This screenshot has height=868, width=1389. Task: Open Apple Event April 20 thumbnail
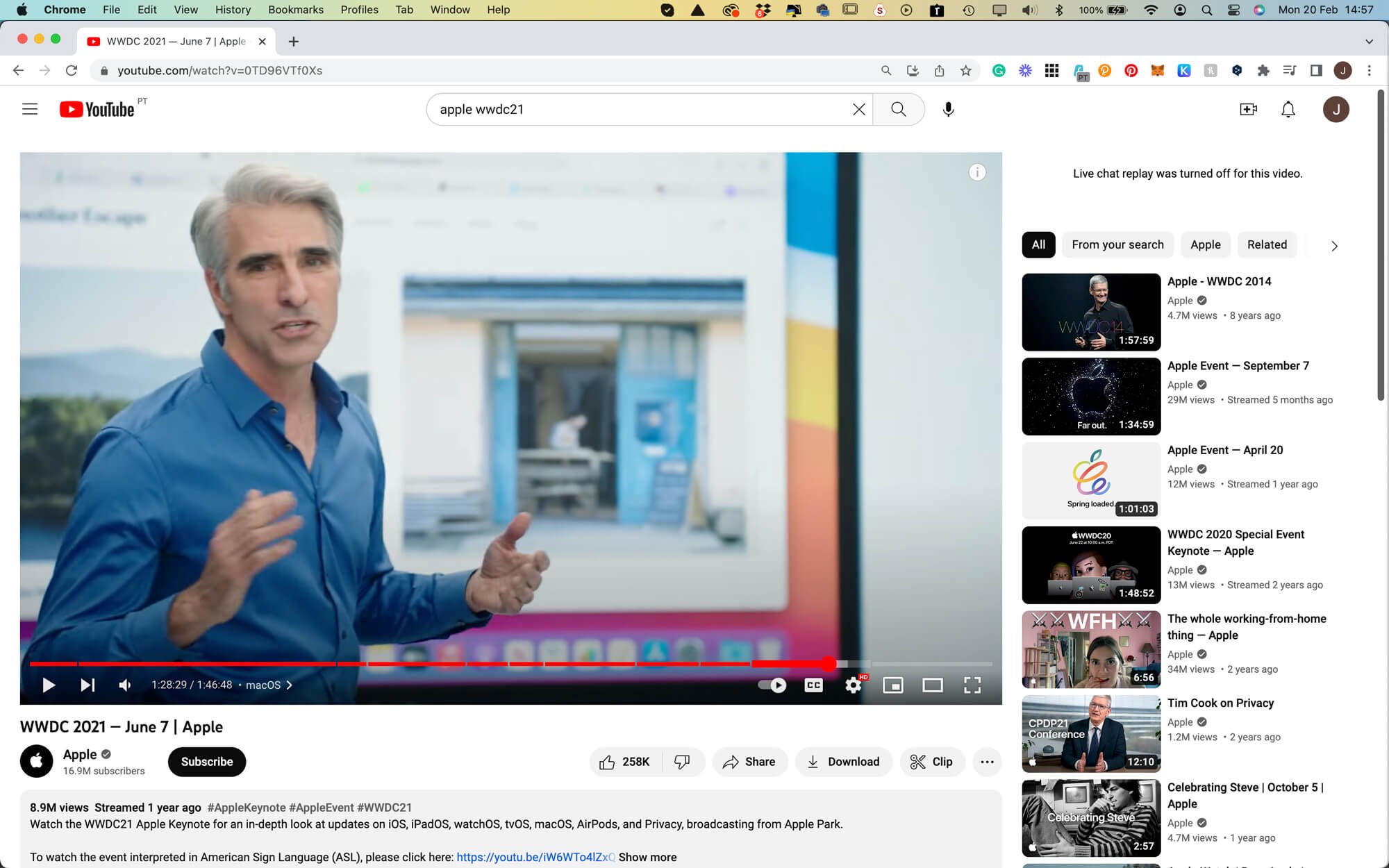1091,481
